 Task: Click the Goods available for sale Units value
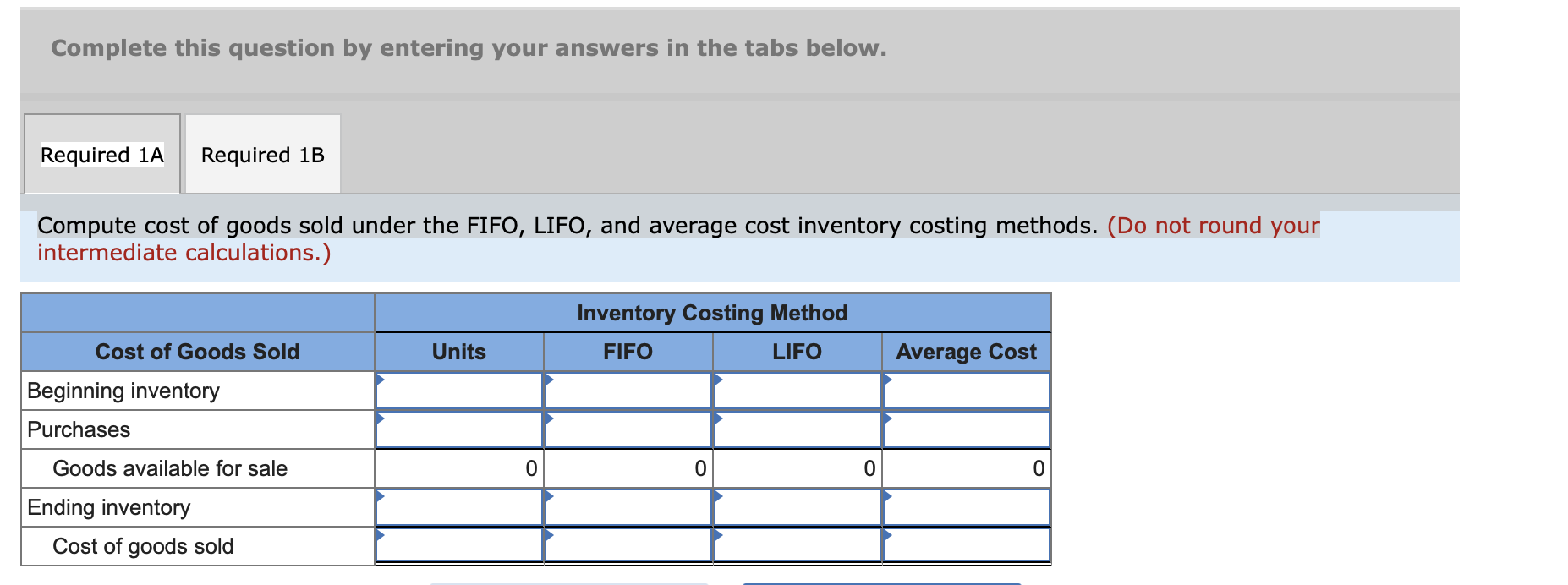(529, 467)
